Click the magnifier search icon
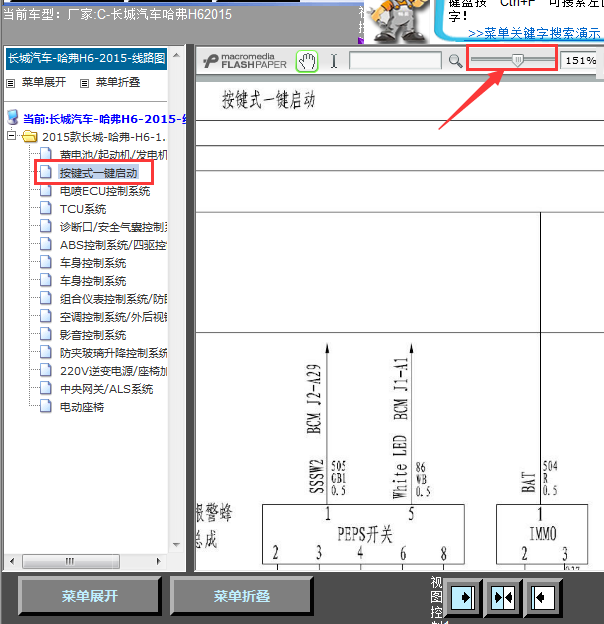The width and height of the screenshot is (604, 624). (x=455, y=61)
